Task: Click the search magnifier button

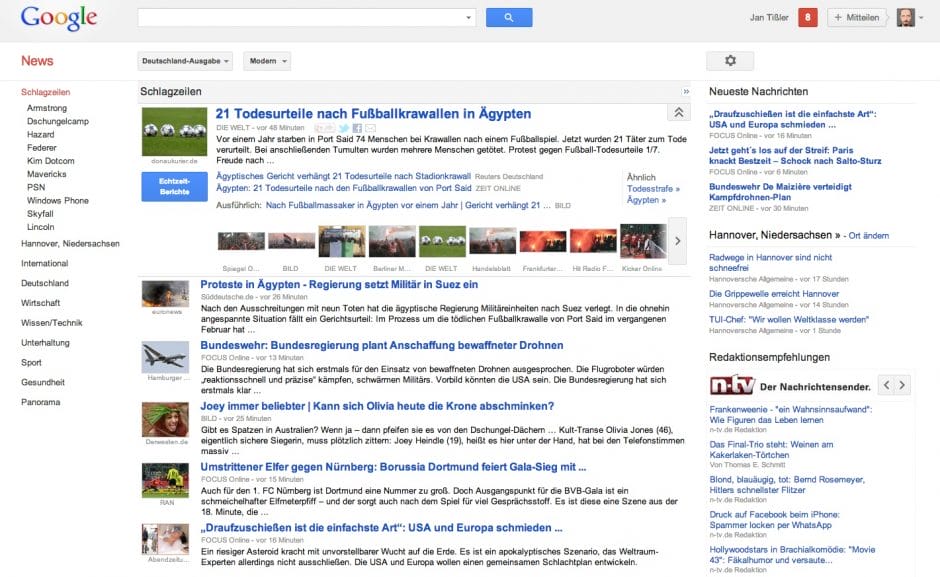Action: point(509,17)
